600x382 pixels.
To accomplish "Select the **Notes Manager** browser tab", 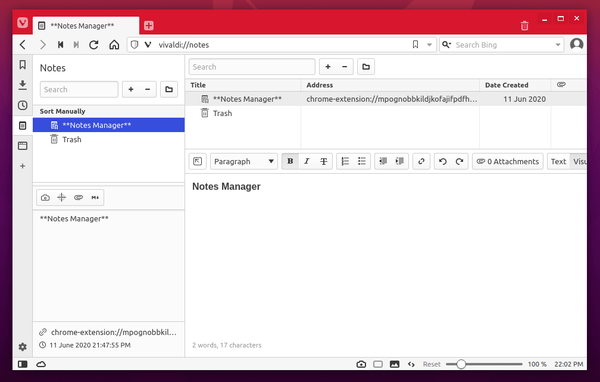I will (86, 26).
